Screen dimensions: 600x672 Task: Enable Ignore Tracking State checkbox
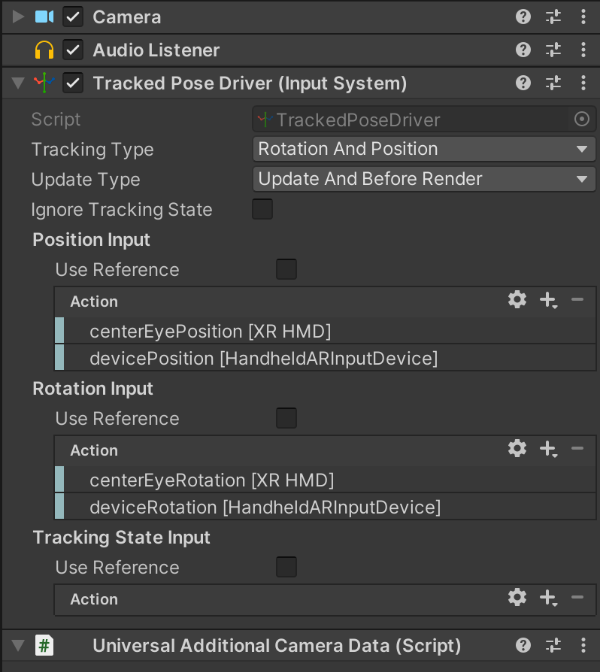[262, 209]
